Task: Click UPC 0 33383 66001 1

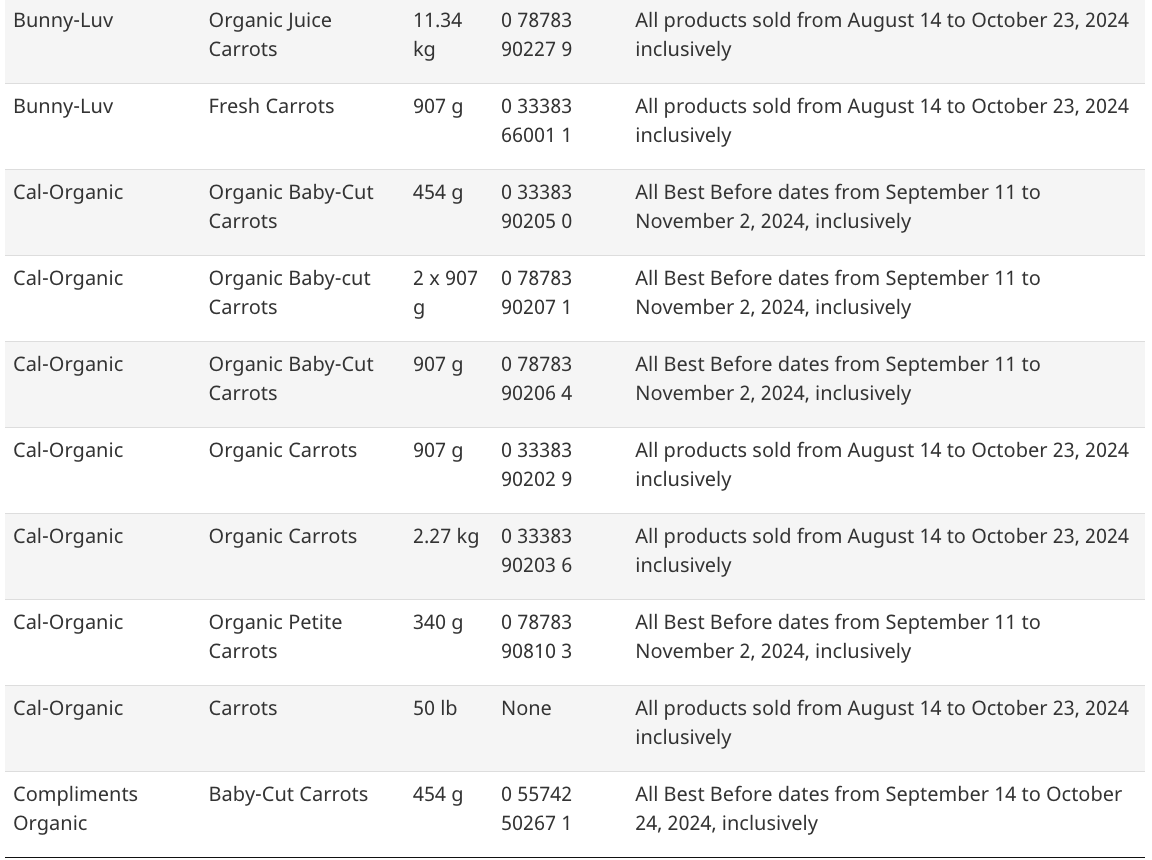Action: pyautogui.click(x=536, y=120)
